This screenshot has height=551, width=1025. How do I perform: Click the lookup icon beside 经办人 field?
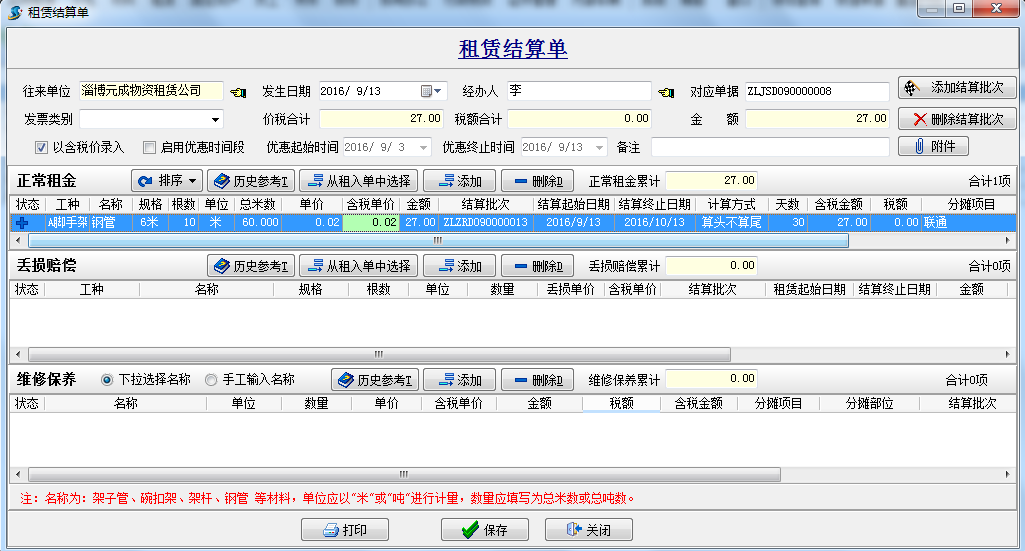click(666, 92)
